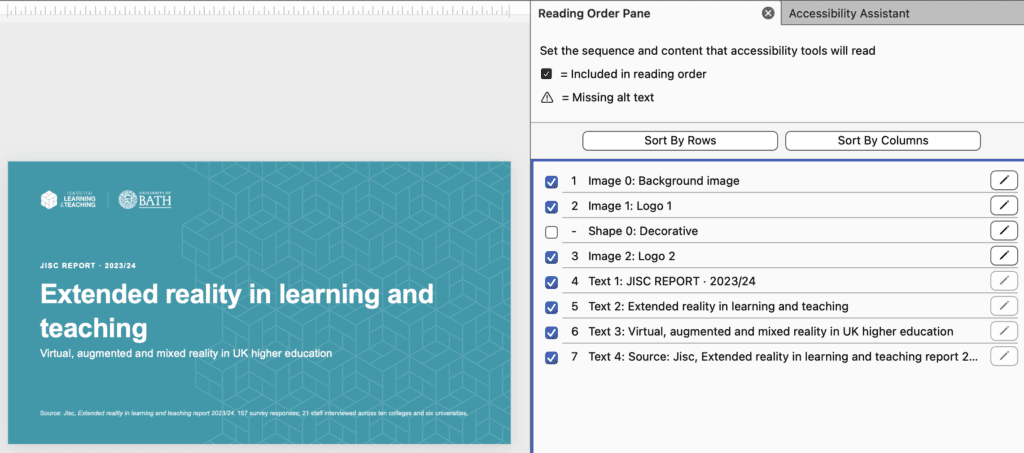
Task: Click the University of Bath logo on slide
Action: [145, 200]
